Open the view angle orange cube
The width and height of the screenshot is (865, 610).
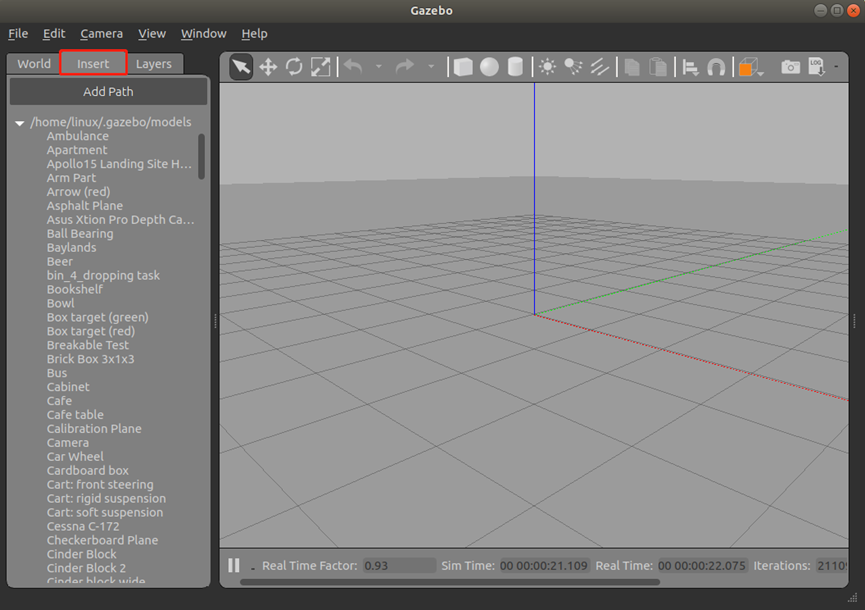[749, 67]
